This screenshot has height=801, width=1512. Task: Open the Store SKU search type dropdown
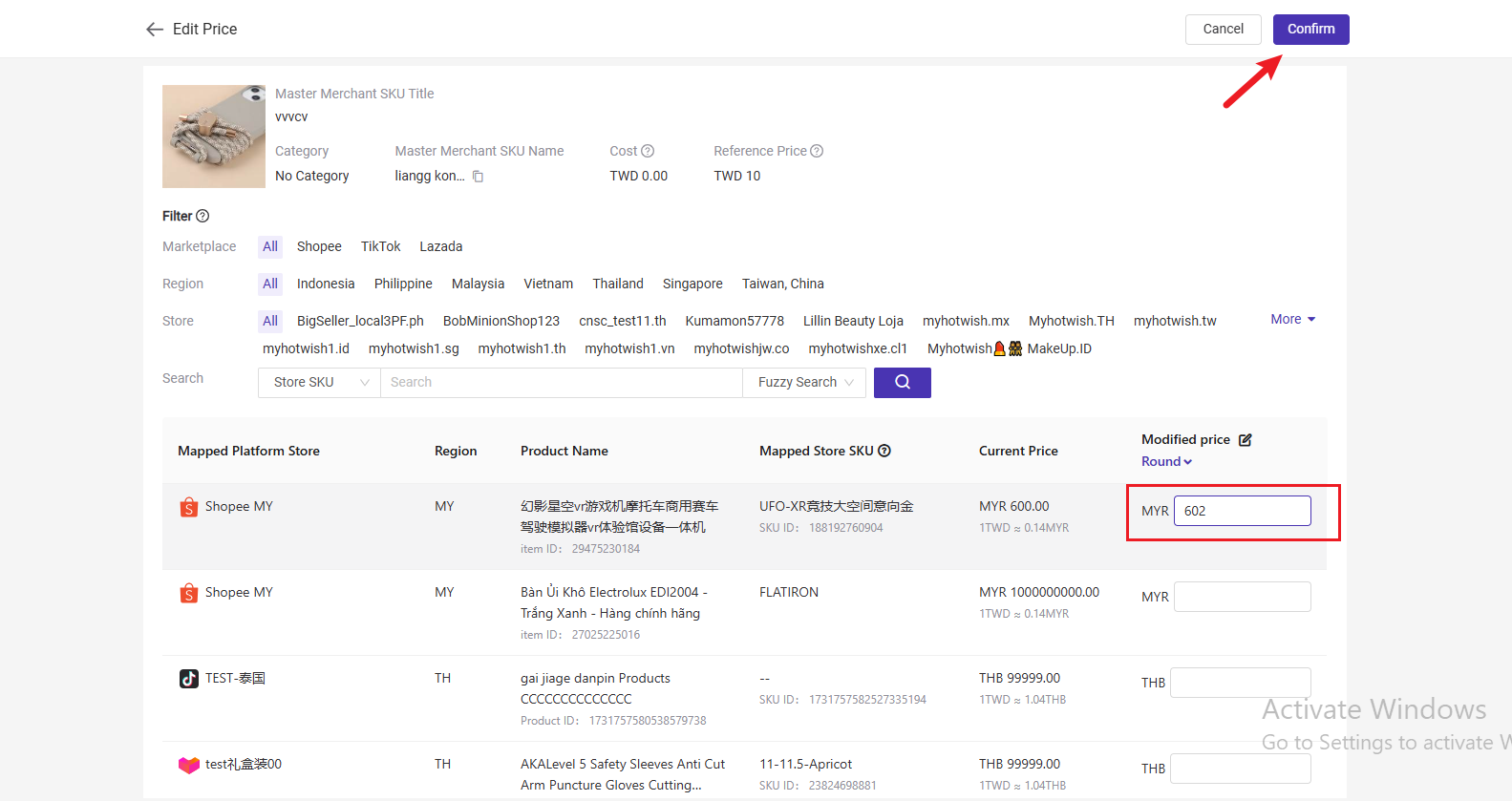point(320,382)
